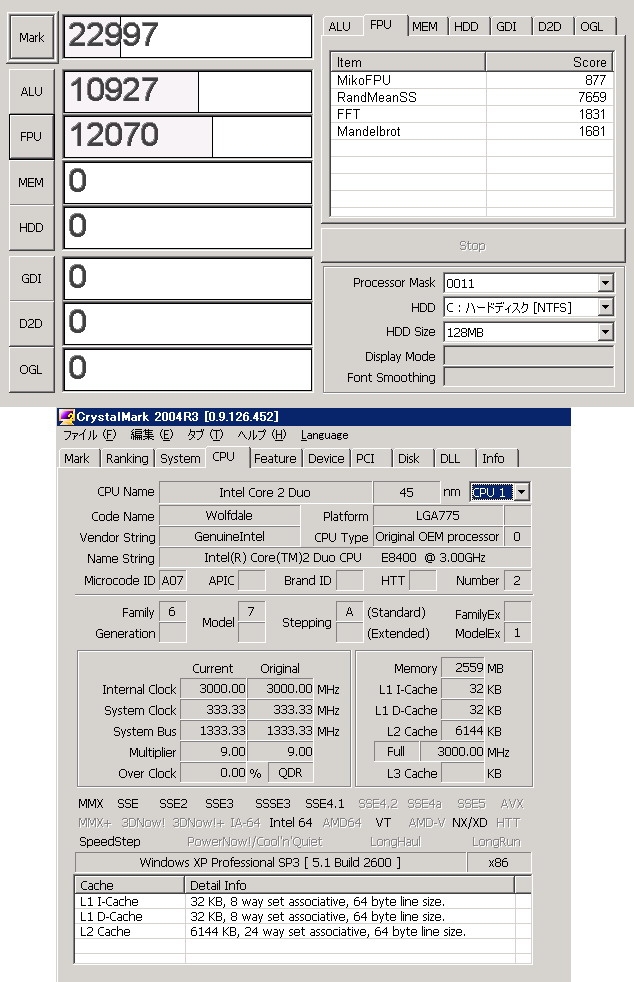This screenshot has height=982, width=634.
Task: Click the Vendor String field GenuineIntel
Action: pyautogui.click(x=229, y=537)
